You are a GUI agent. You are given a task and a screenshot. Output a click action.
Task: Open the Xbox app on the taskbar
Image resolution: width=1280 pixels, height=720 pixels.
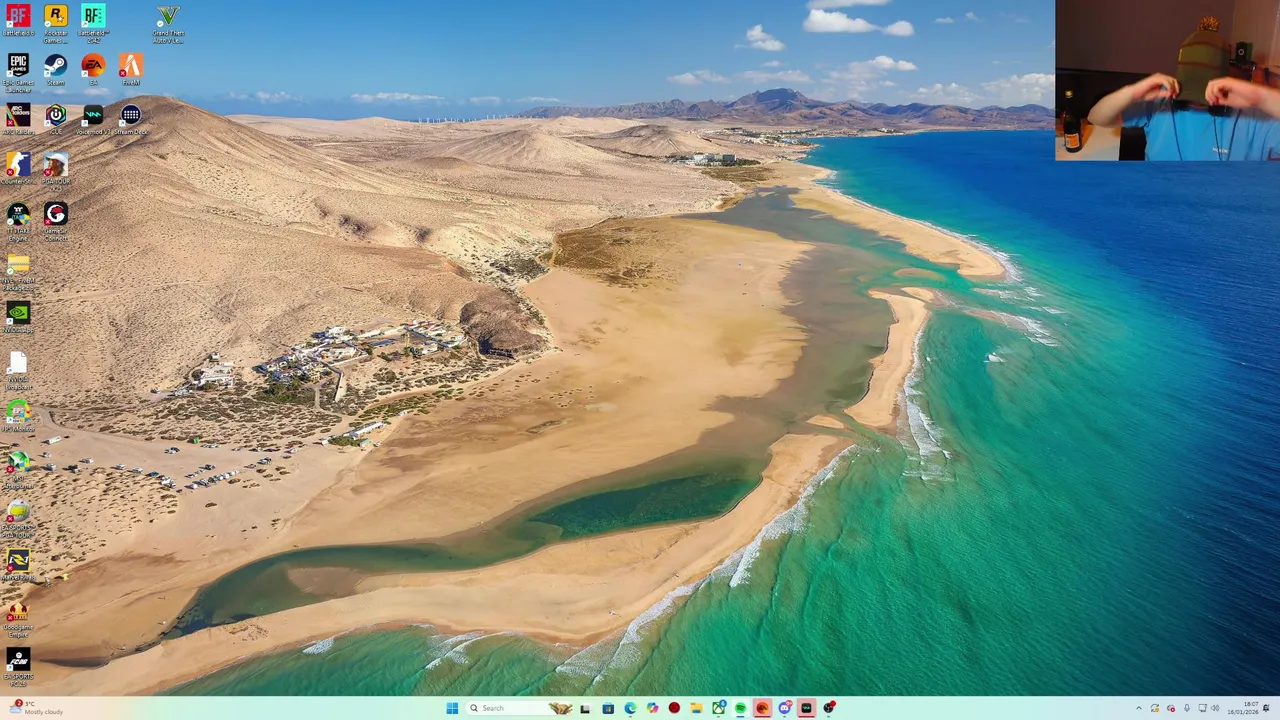click(719, 708)
